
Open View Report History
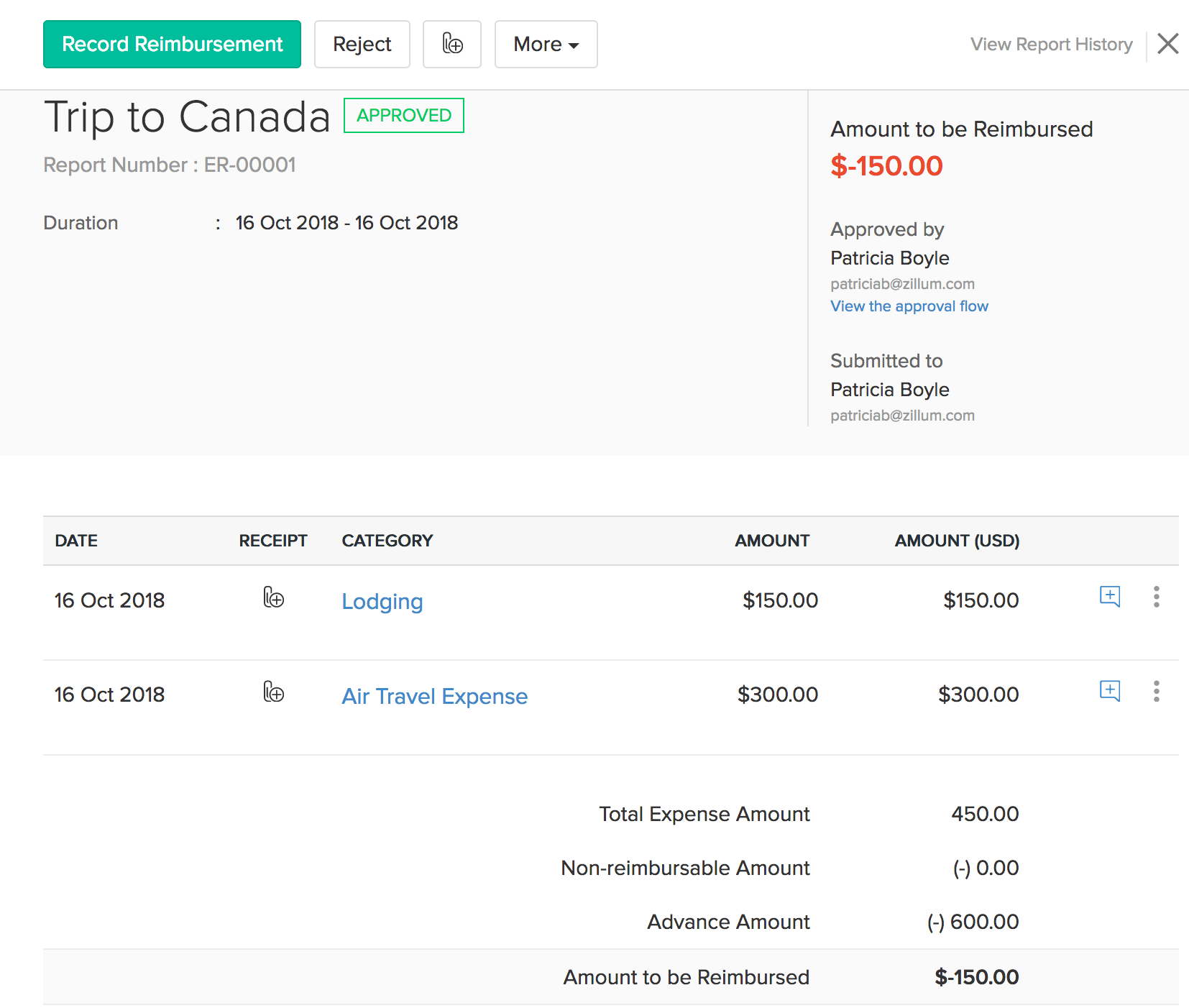pos(1051,45)
